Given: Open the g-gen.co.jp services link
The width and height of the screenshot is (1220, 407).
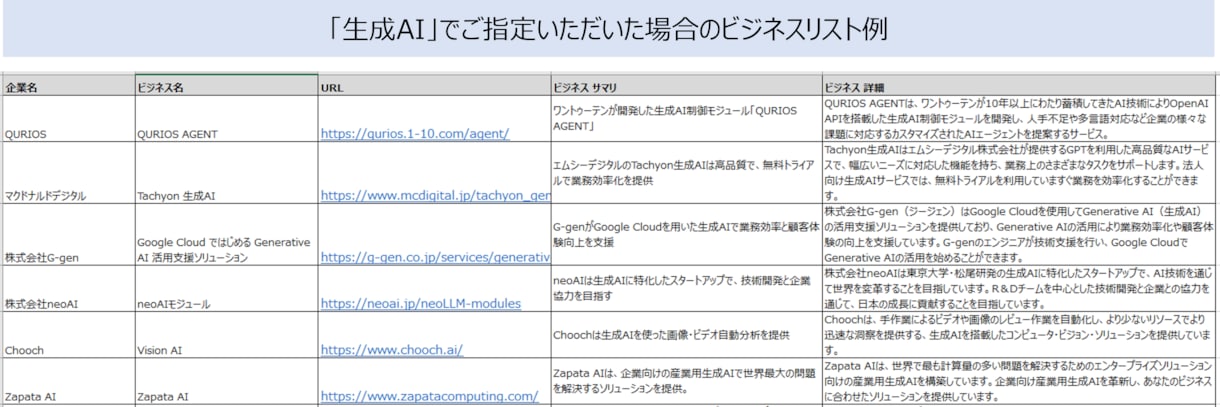Looking at the screenshot, I should coord(436,257).
